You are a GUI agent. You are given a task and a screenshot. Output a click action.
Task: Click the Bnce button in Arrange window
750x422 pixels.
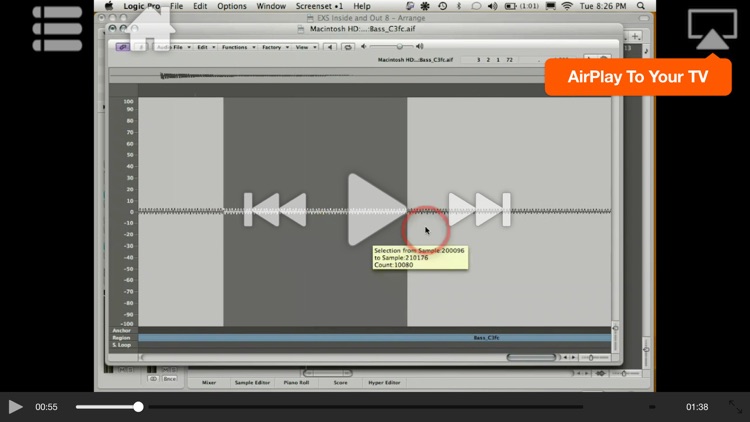(x=169, y=379)
